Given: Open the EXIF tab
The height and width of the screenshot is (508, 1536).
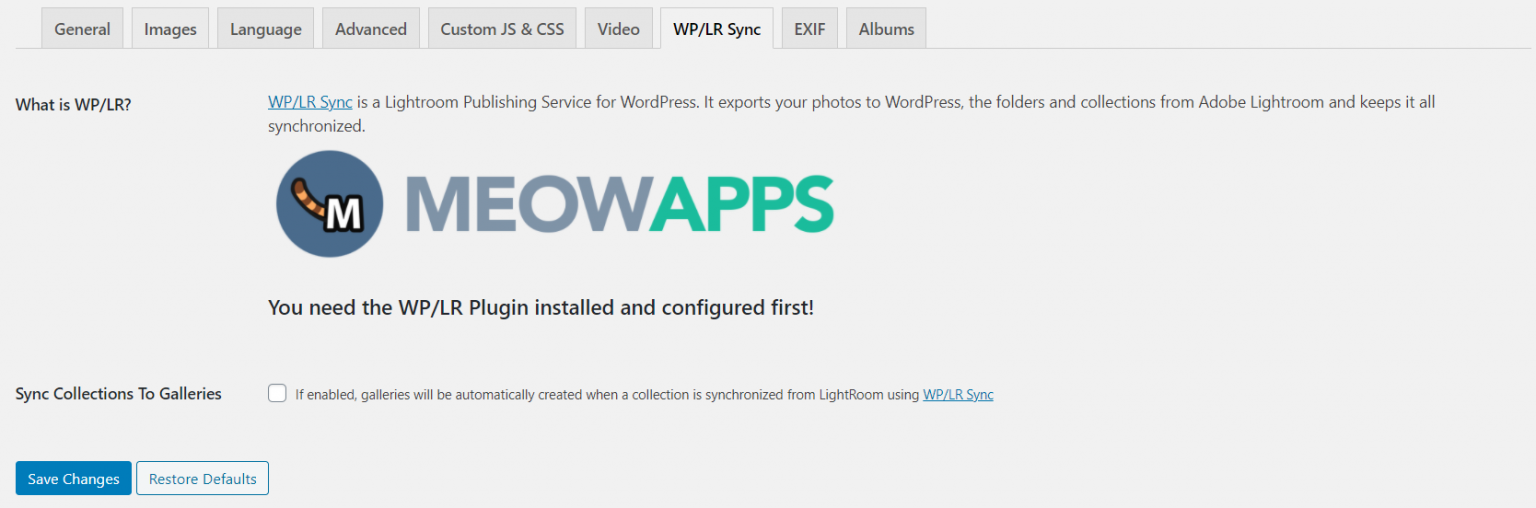Looking at the screenshot, I should (810, 28).
